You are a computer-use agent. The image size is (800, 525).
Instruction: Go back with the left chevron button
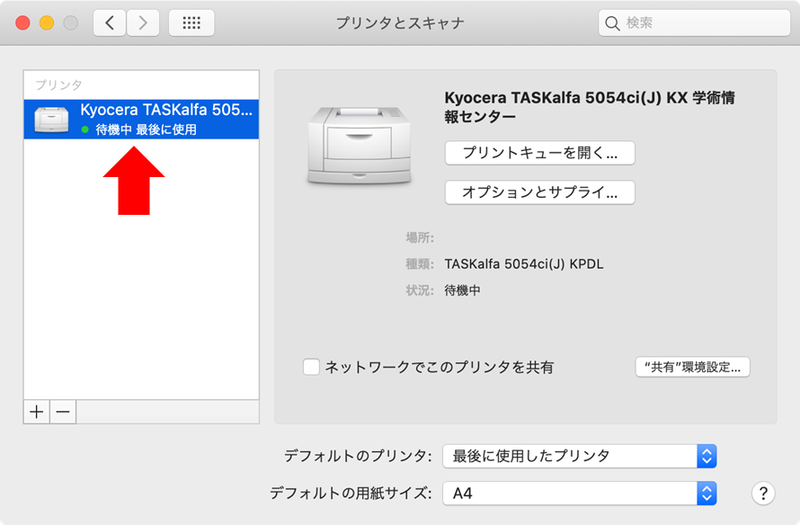tap(109, 23)
